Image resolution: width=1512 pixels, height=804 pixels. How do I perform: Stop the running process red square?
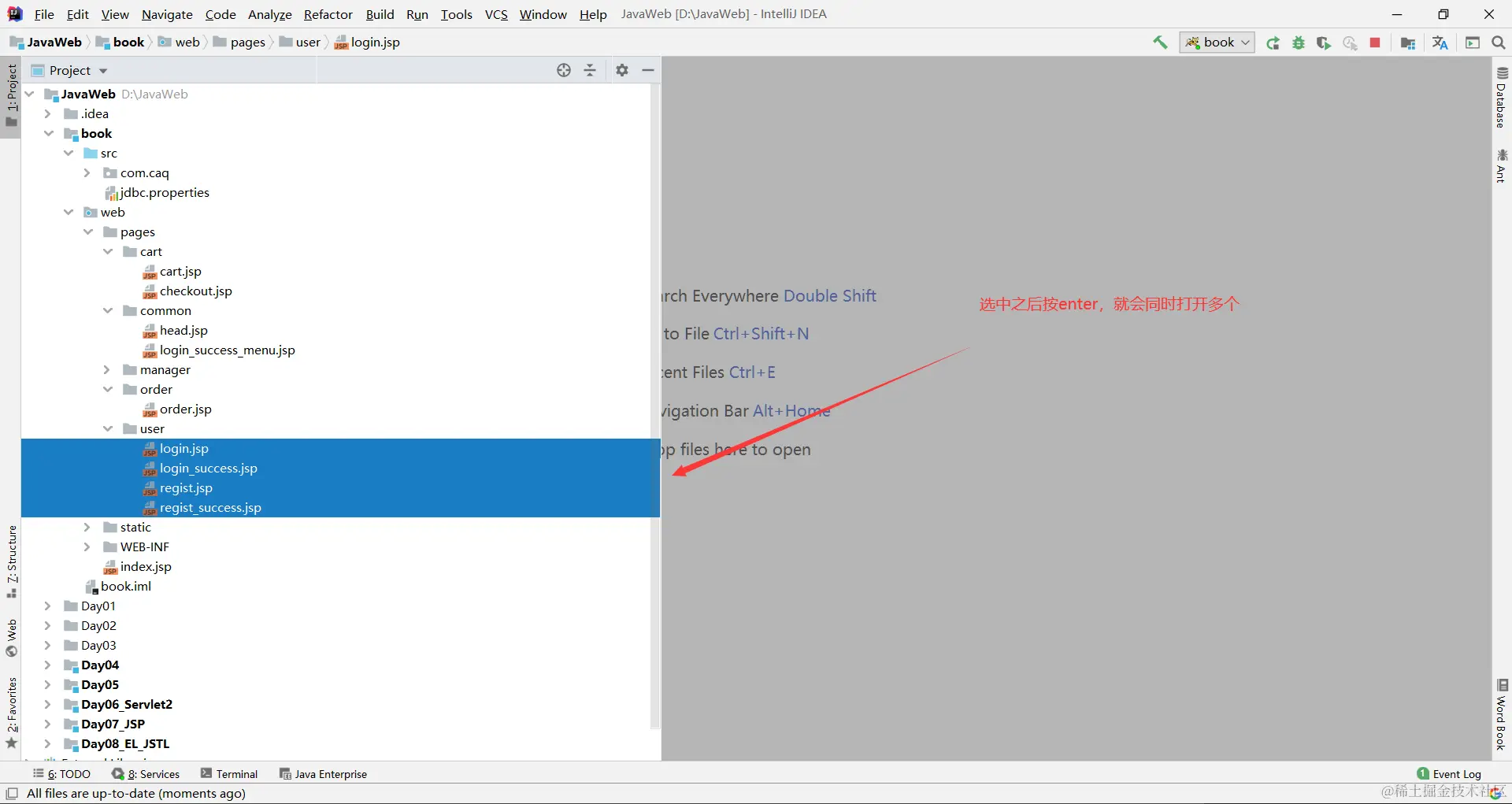[1375, 43]
